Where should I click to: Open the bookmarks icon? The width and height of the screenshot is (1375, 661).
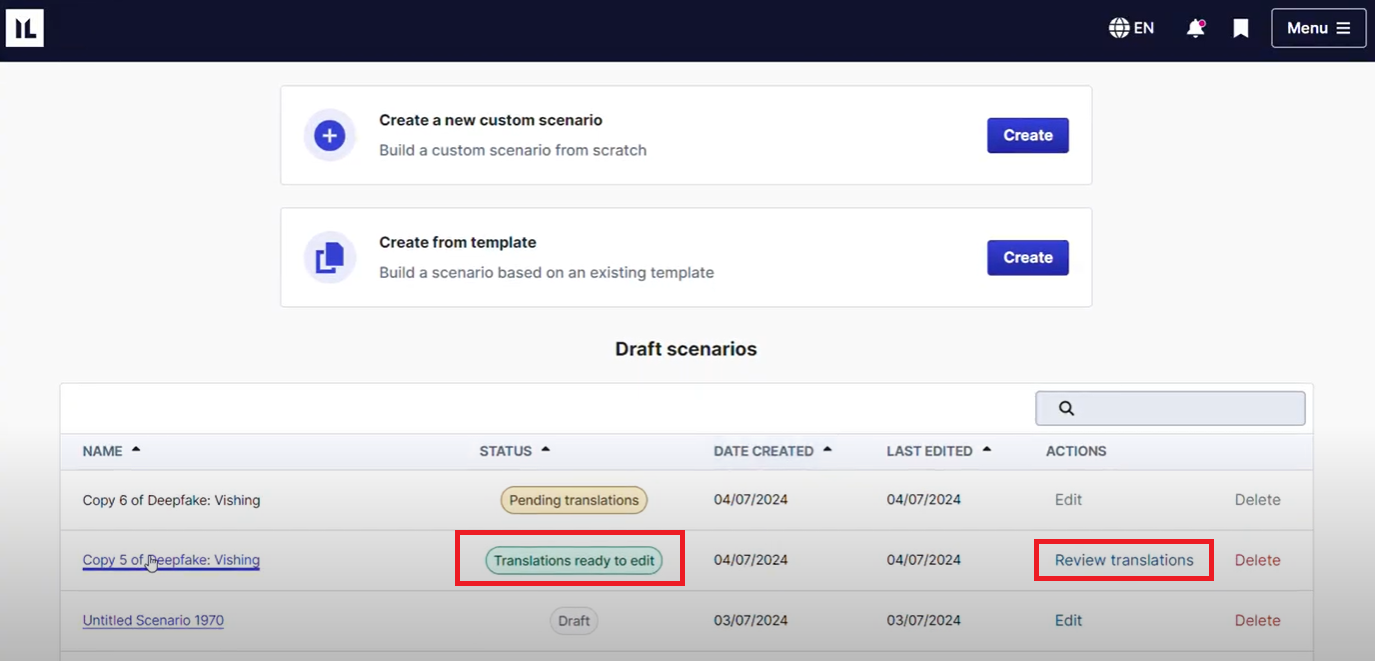1241,28
